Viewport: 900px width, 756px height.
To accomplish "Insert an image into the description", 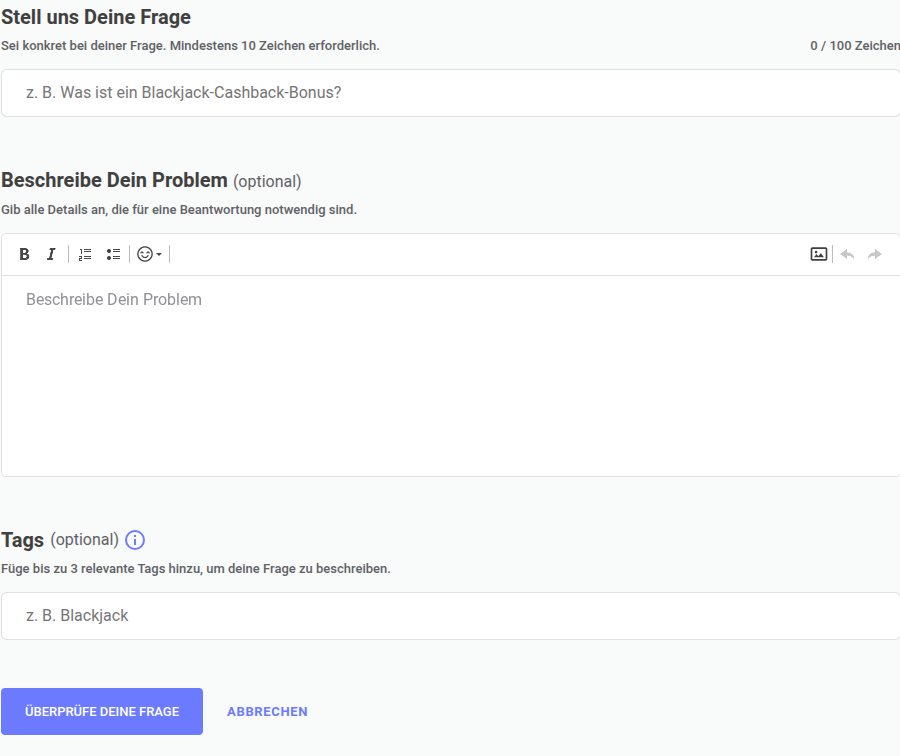I will 818,254.
